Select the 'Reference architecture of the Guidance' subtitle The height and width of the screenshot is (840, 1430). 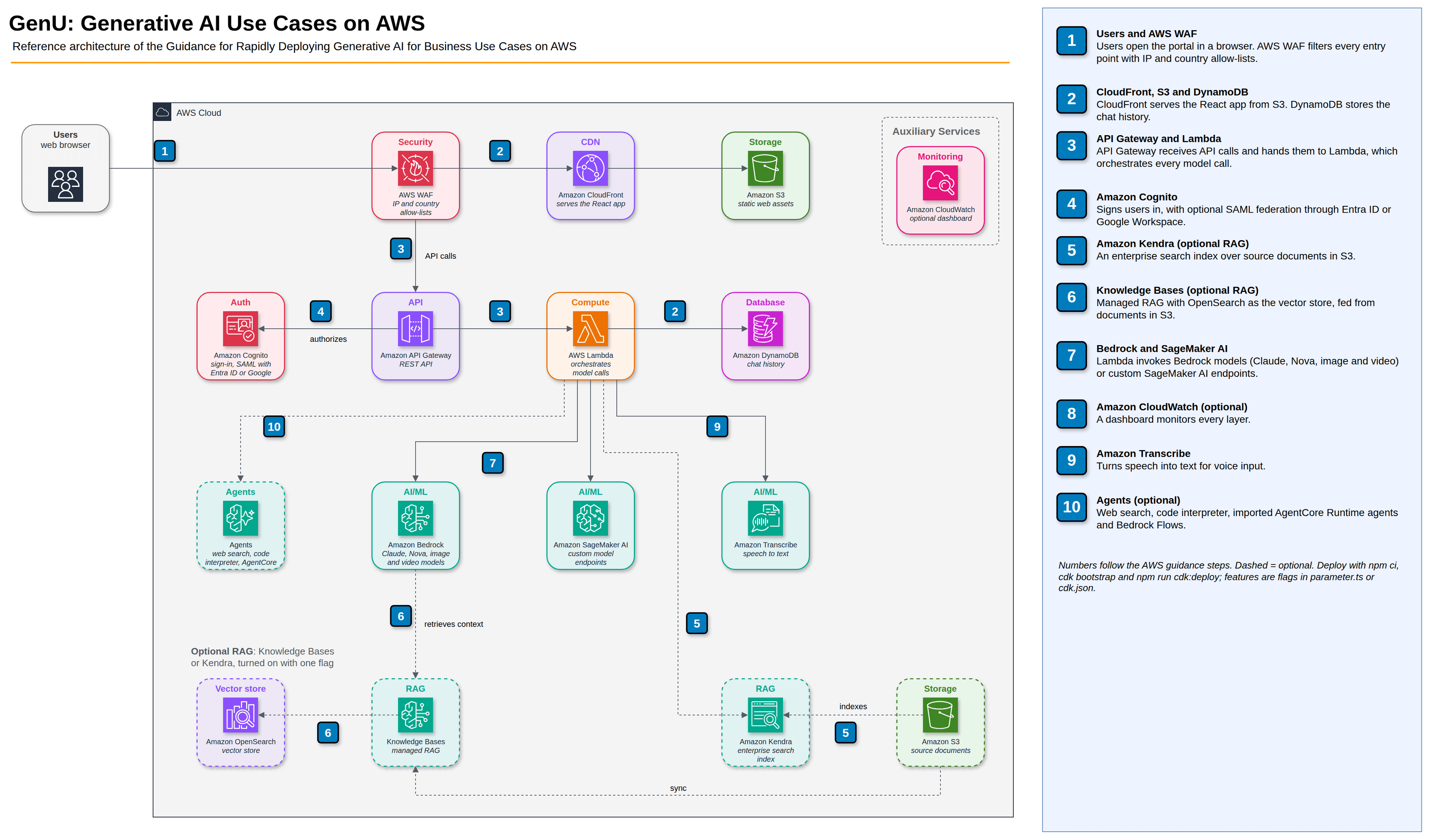point(294,47)
